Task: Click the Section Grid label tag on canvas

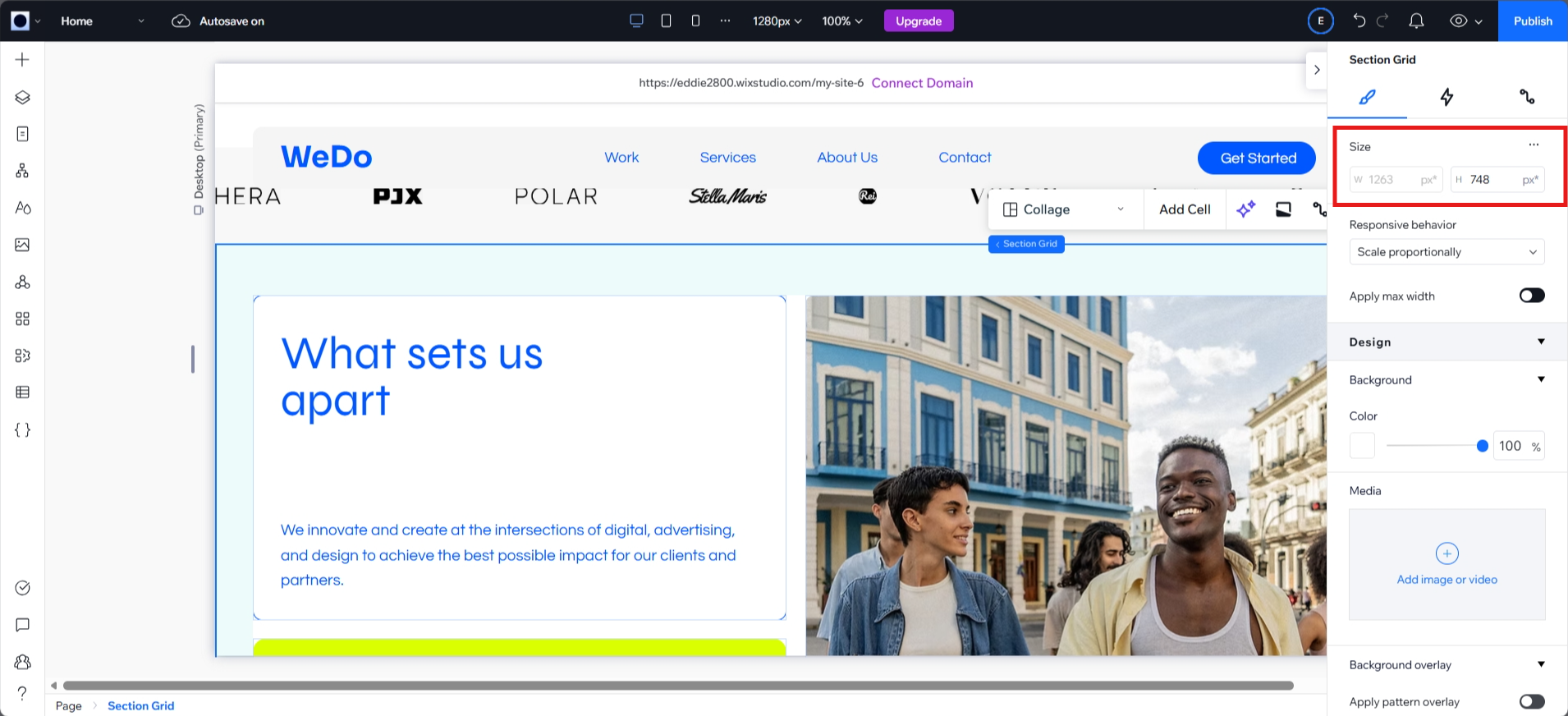Action: [1026, 244]
